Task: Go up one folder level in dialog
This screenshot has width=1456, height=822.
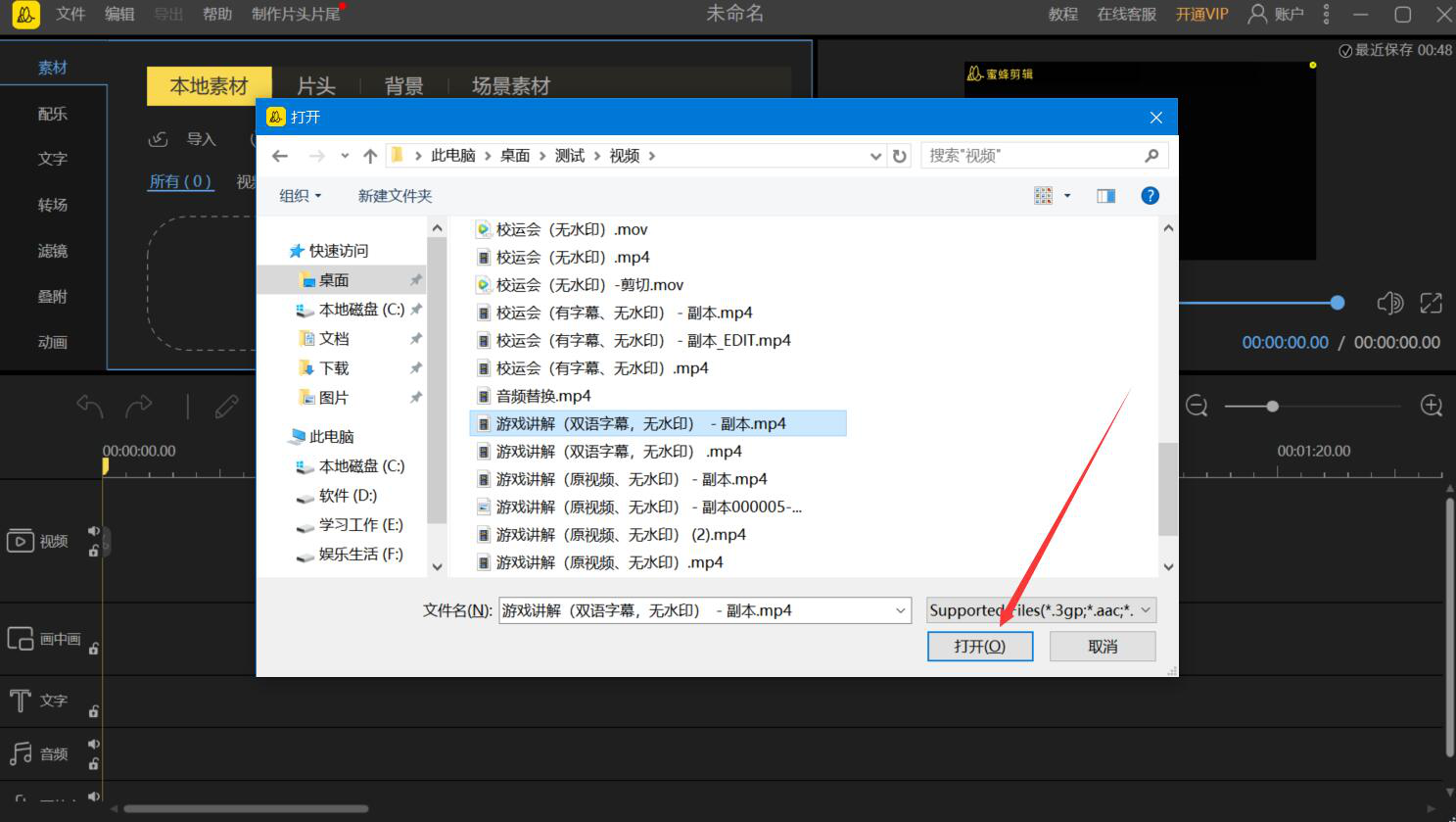Action: point(370,156)
